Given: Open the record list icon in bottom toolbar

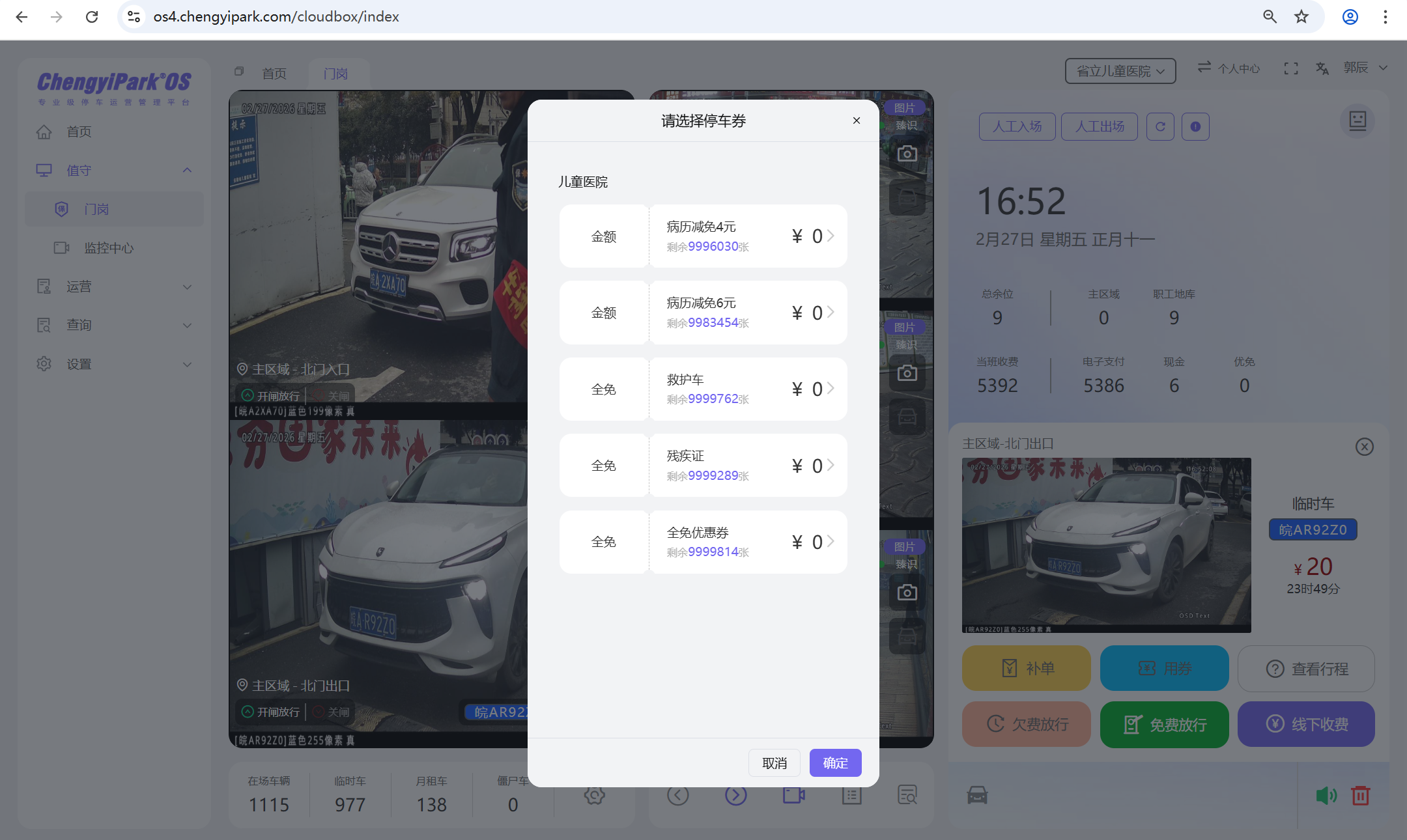Looking at the screenshot, I should [x=851, y=795].
